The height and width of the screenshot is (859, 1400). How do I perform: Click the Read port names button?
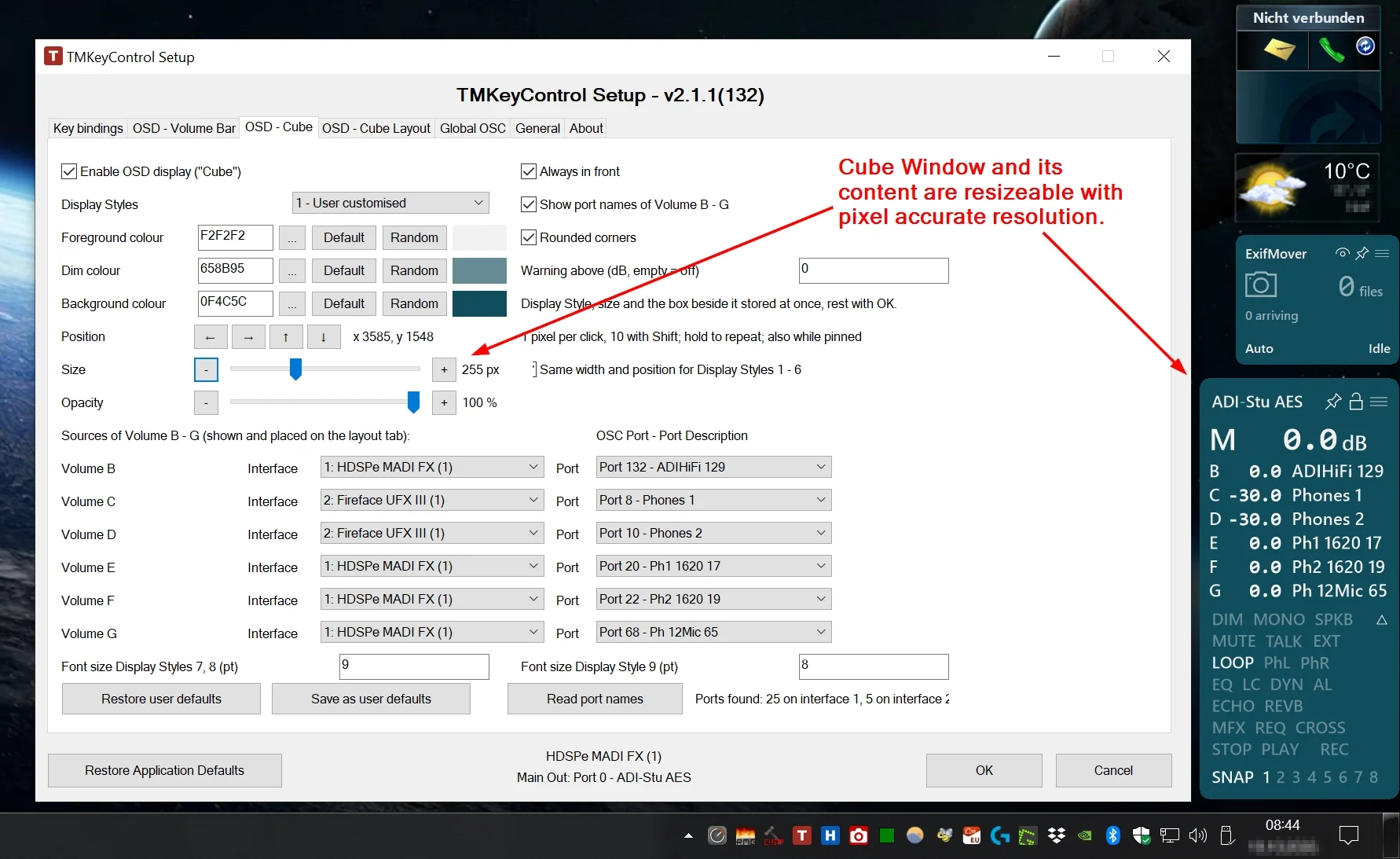595,699
